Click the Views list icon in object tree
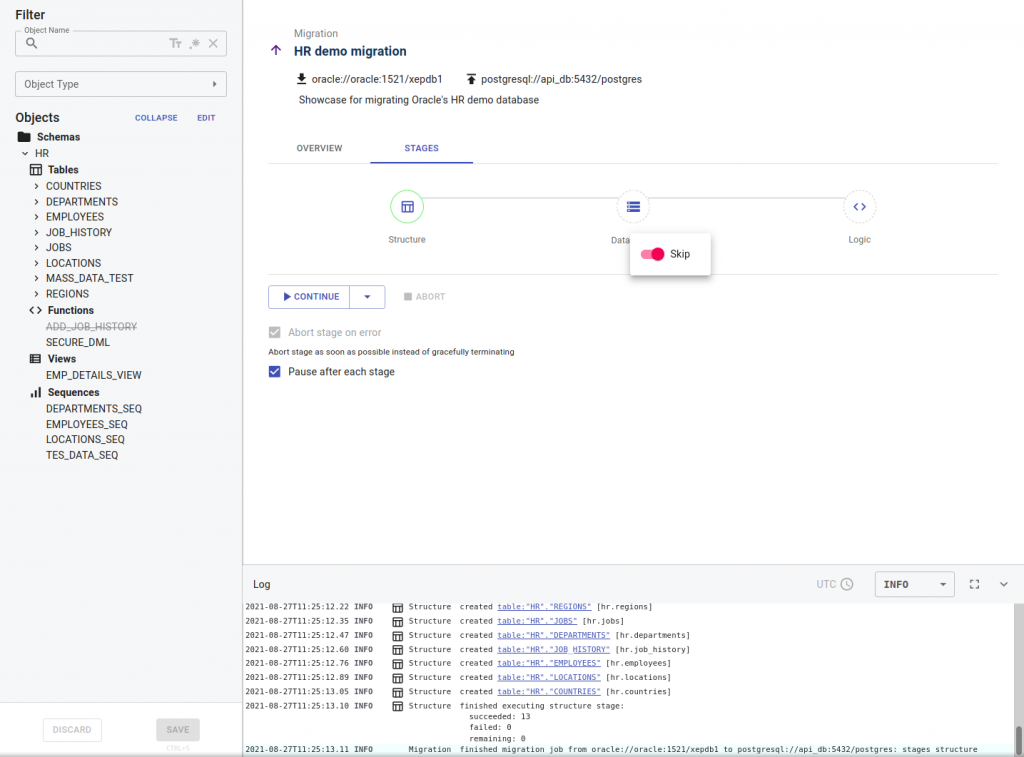The image size is (1024, 757). pyautogui.click(x=35, y=359)
